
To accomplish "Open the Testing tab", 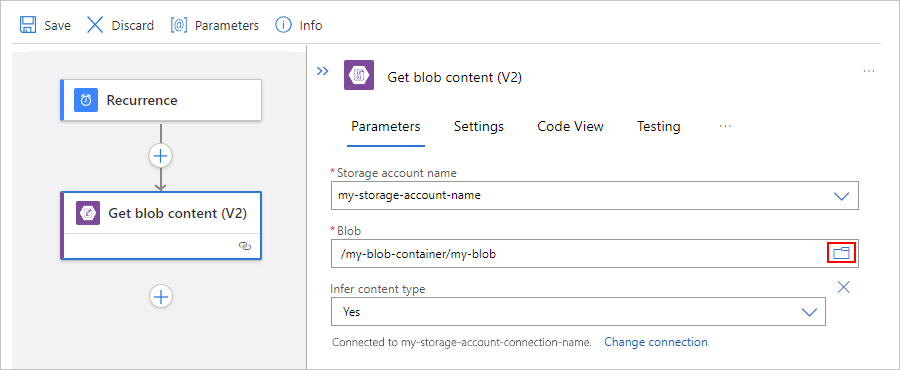I will click(x=659, y=126).
